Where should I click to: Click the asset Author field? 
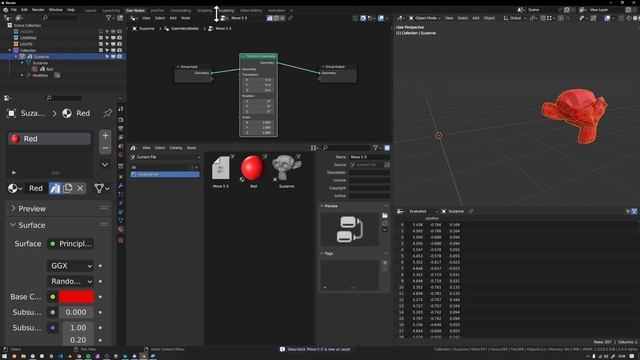point(369,196)
